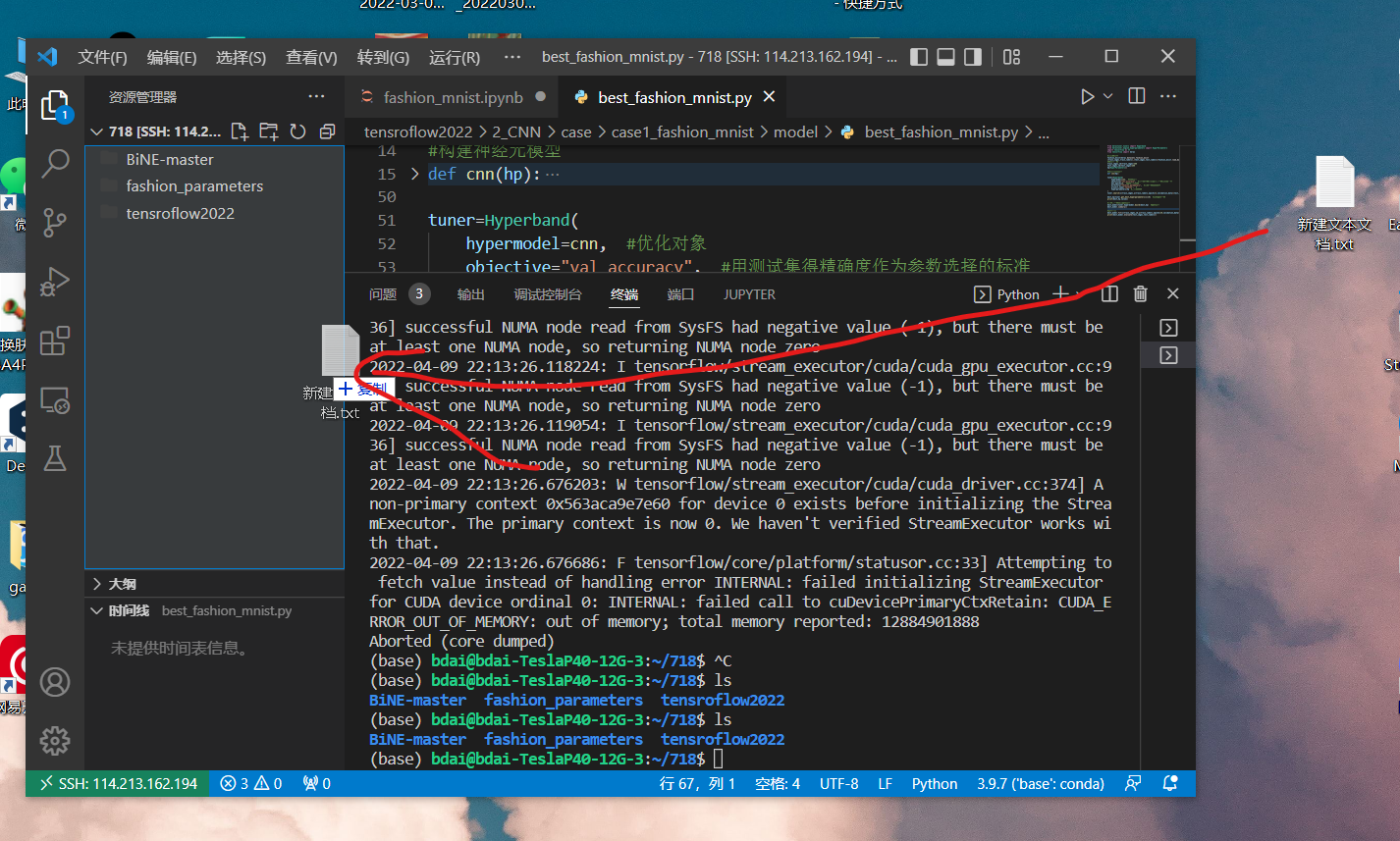Collapse all folders in explorer
1400x841 pixels.
coord(327,131)
